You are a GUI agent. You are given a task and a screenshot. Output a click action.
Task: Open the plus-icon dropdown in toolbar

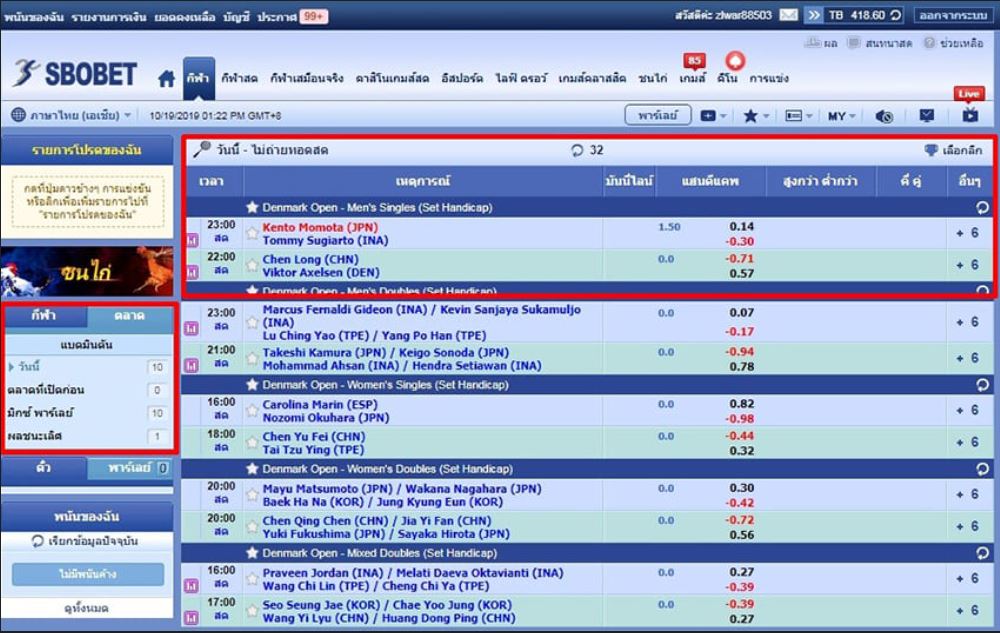pyautogui.click(x=714, y=116)
